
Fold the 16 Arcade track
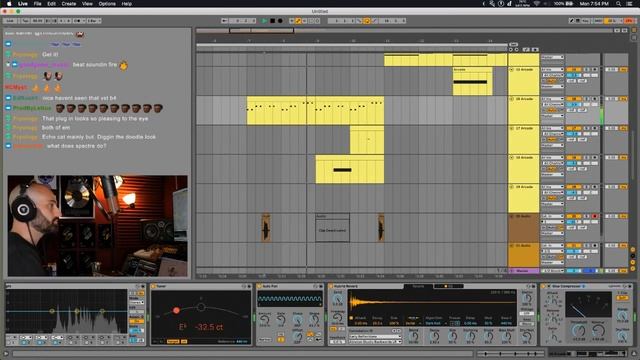point(512,99)
